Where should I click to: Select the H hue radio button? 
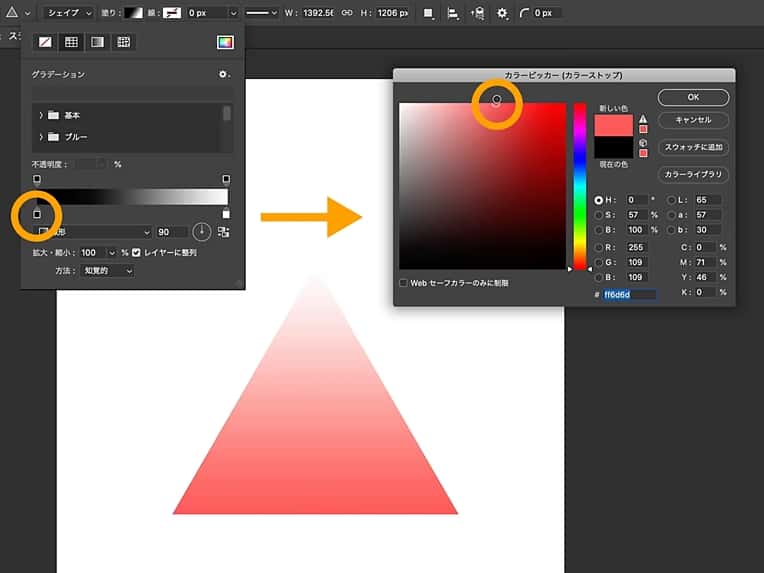click(x=599, y=200)
